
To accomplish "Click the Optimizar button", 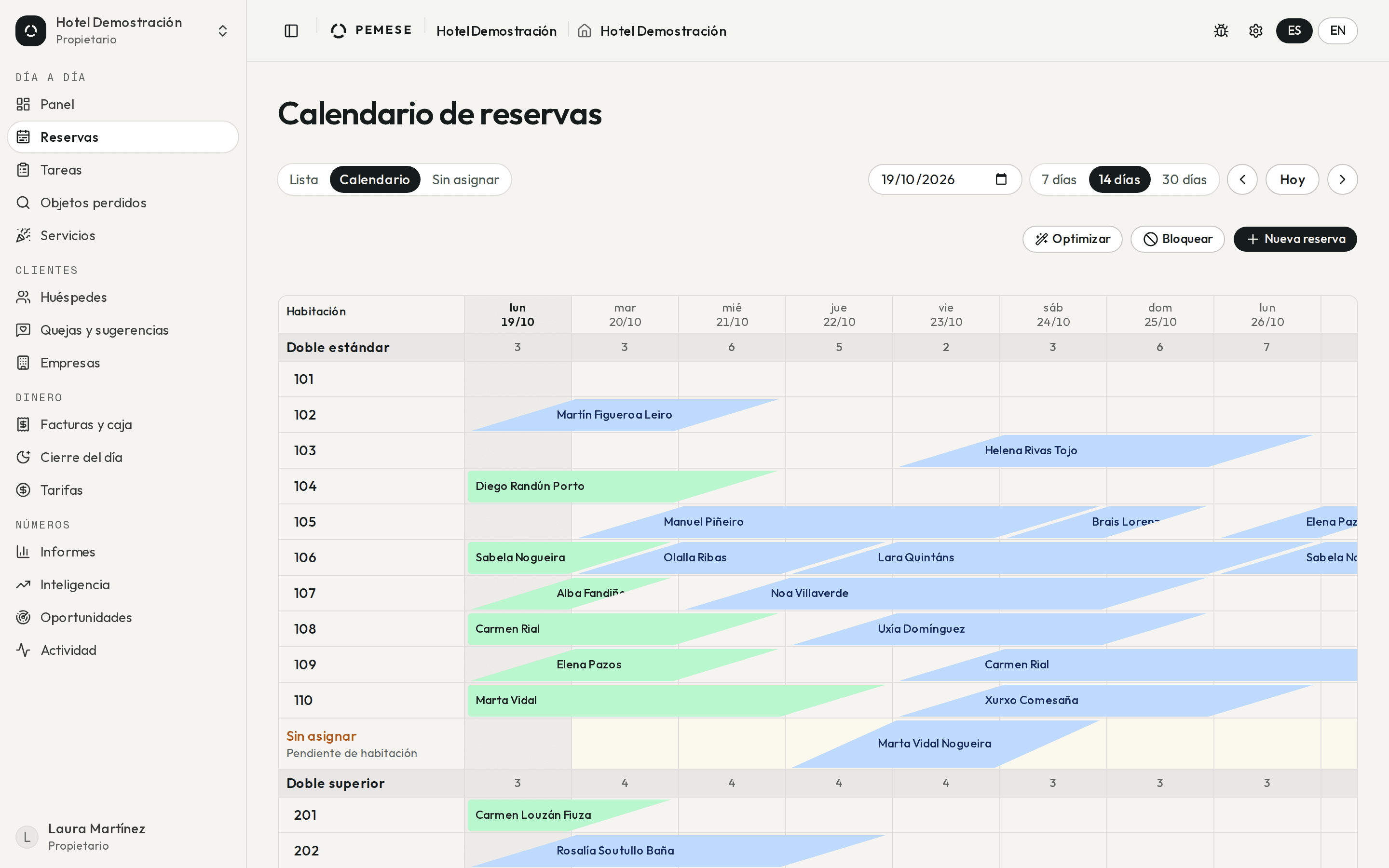I will [x=1072, y=239].
